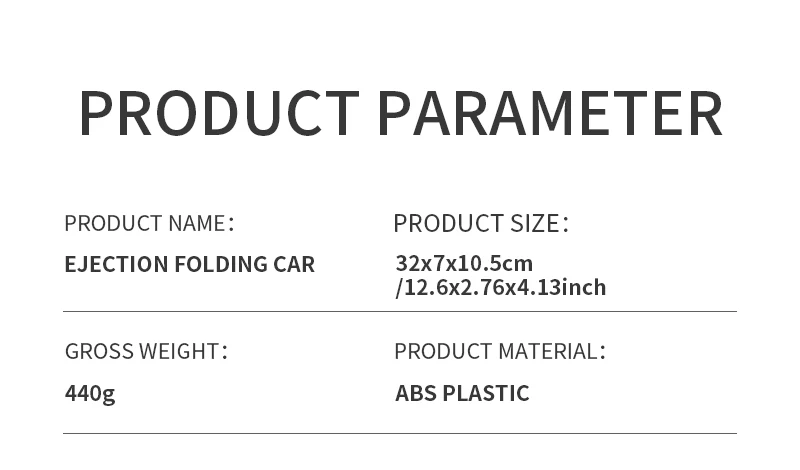The width and height of the screenshot is (800, 470).
Task: Select the PRODUCT MATERIAL label
Action: tap(498, 351)
